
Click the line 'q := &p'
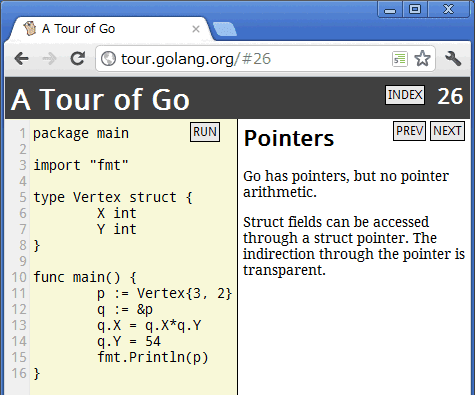coord(125,310)
